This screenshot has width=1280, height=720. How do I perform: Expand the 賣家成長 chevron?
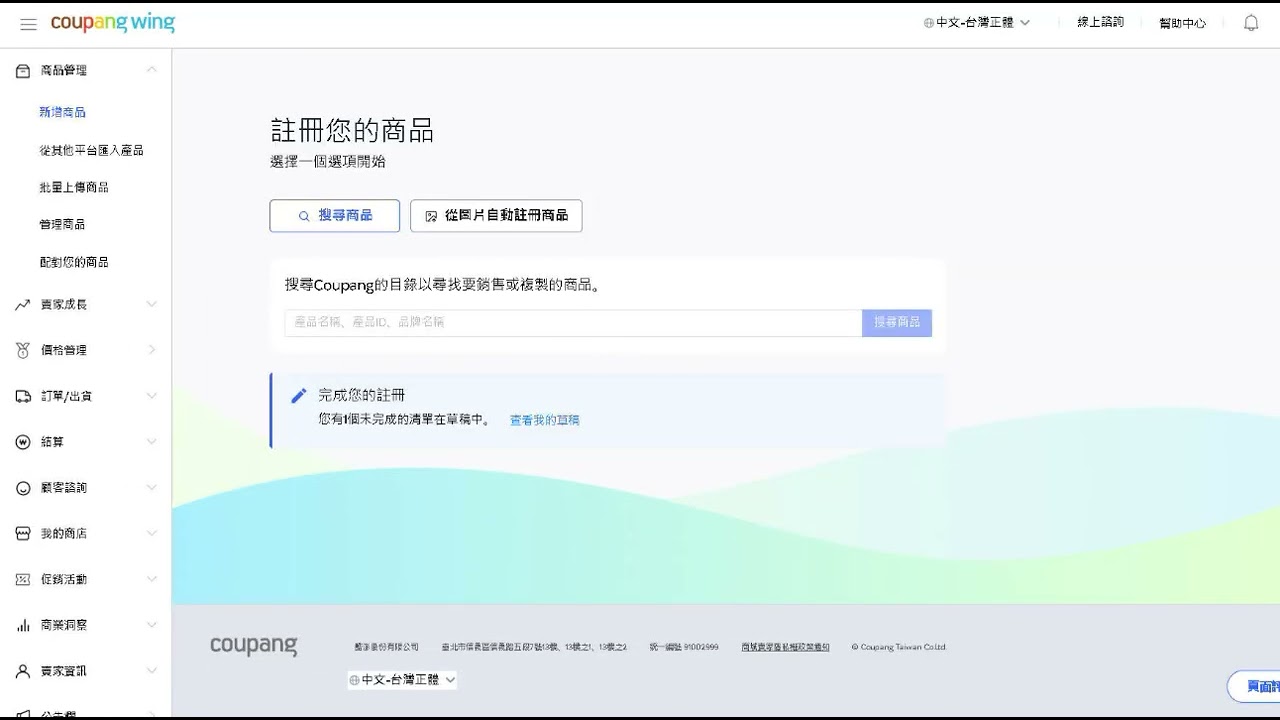point(152,304)
